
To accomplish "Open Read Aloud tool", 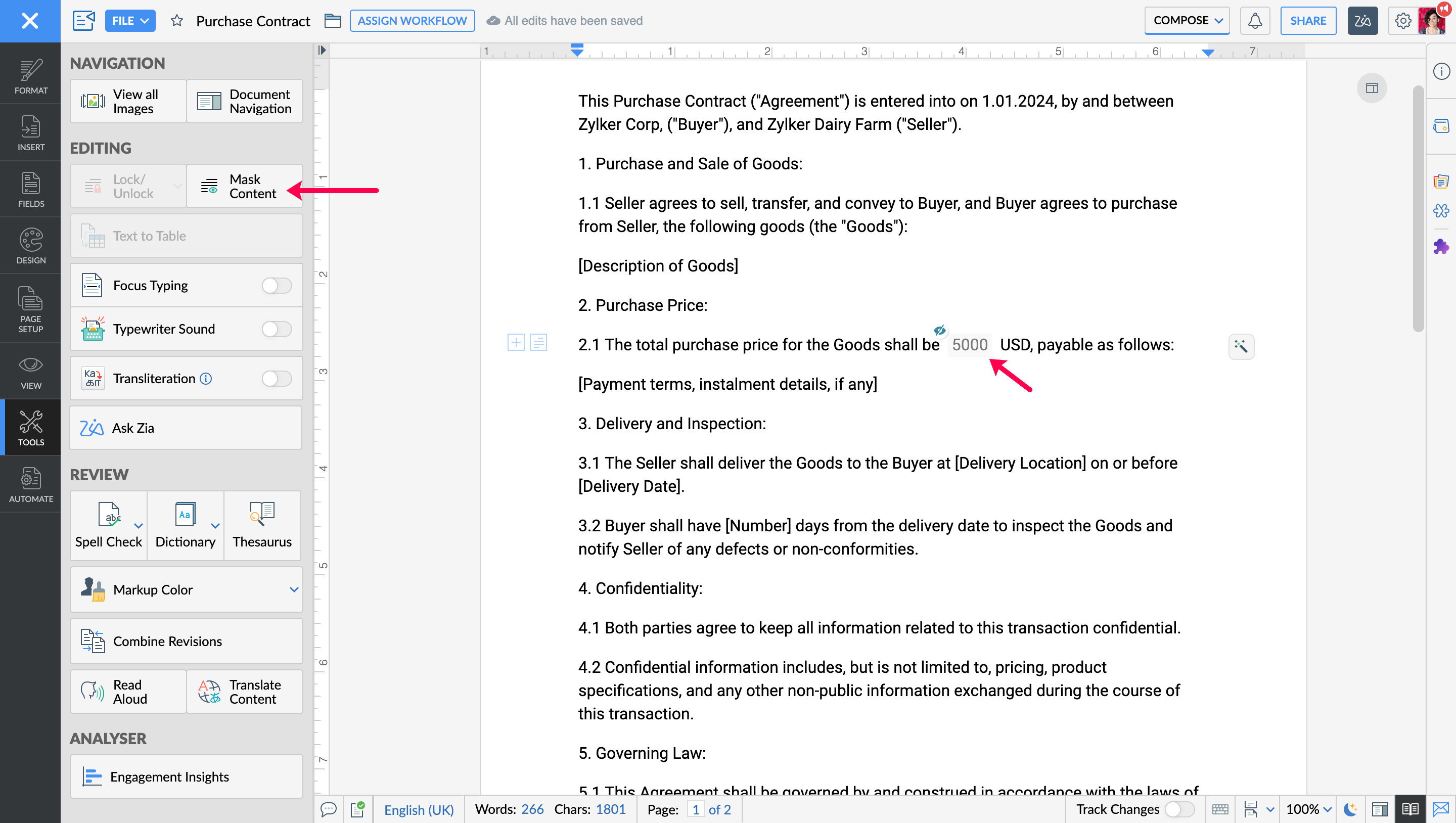I will pos(128,691).
